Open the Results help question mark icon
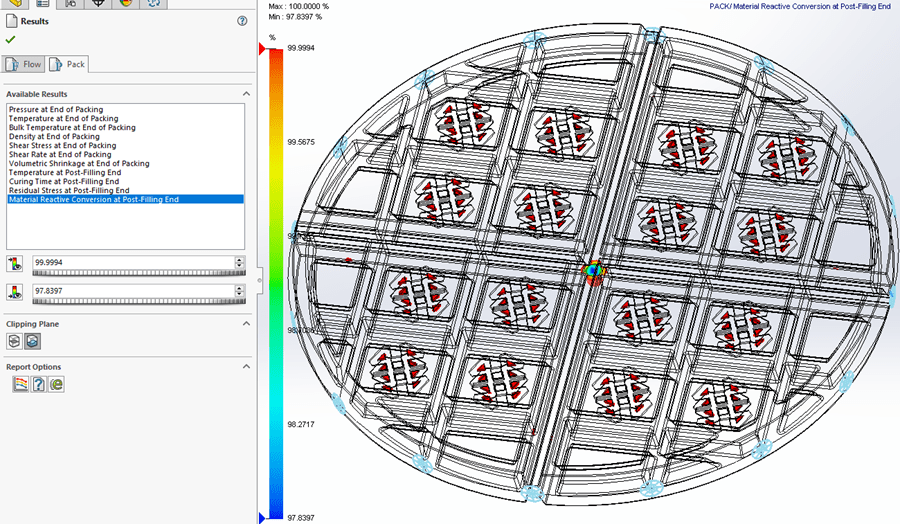 click(x=242, y=20)
